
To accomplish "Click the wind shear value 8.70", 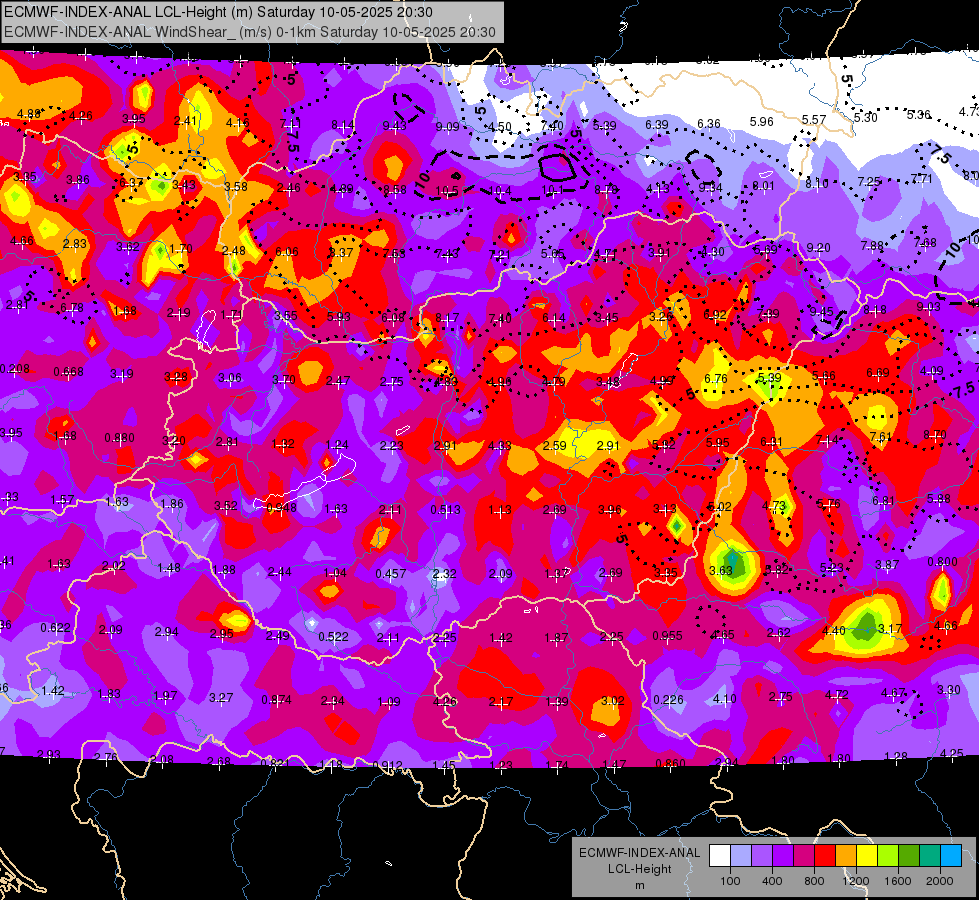I will click(935, 435).
